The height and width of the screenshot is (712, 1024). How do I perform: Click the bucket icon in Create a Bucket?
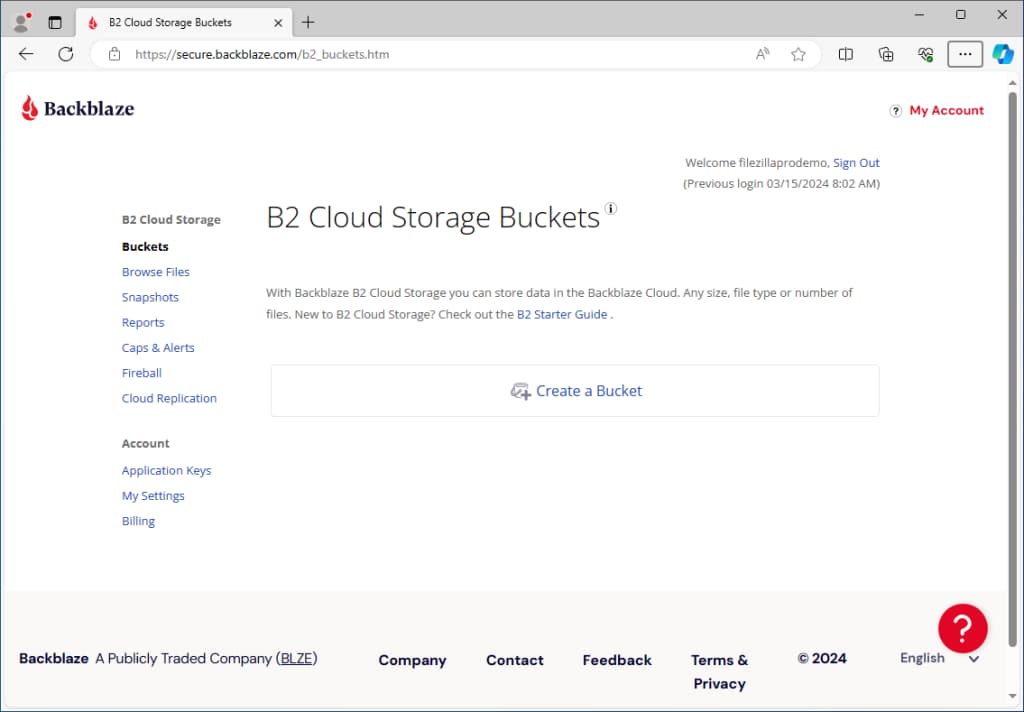[x=520, y=391]
